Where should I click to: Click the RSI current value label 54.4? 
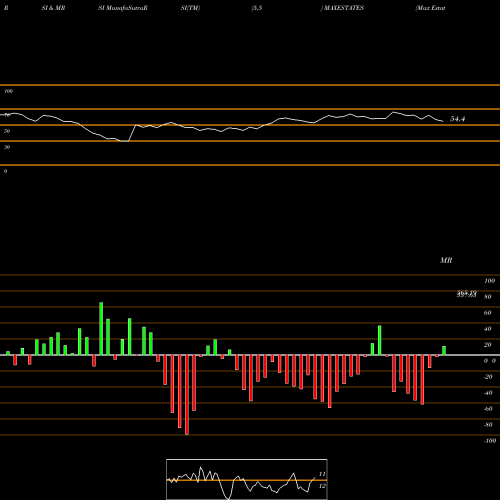click(x=457, y=119)
